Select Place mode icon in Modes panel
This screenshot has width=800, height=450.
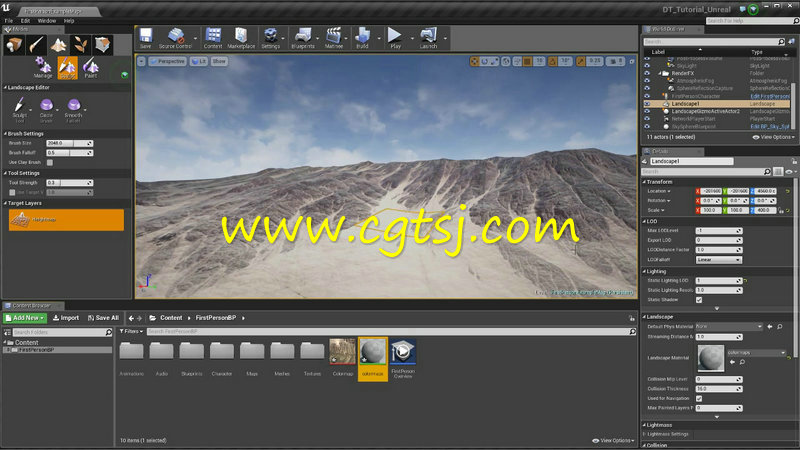[x=14, y=45]
